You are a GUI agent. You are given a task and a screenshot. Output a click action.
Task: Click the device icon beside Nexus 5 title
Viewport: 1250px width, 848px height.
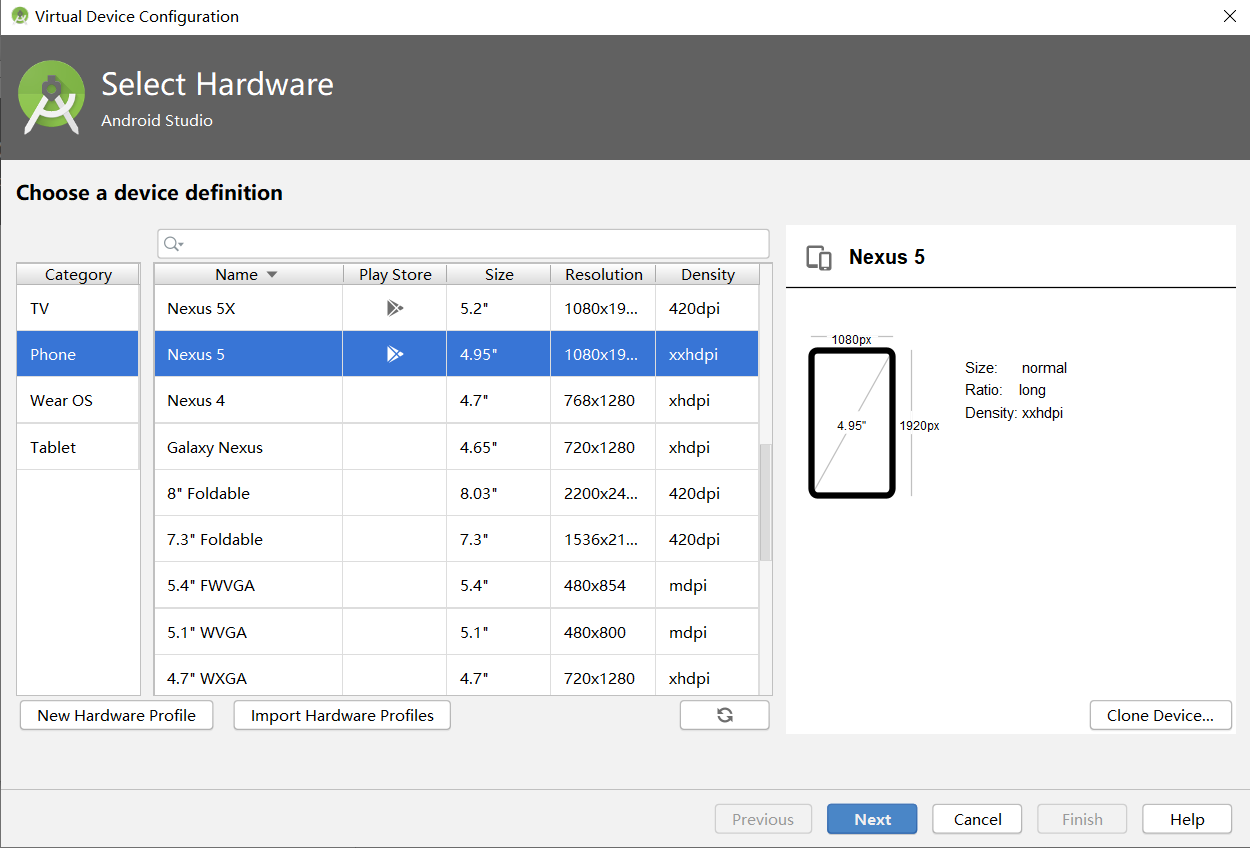pos(819,258)
